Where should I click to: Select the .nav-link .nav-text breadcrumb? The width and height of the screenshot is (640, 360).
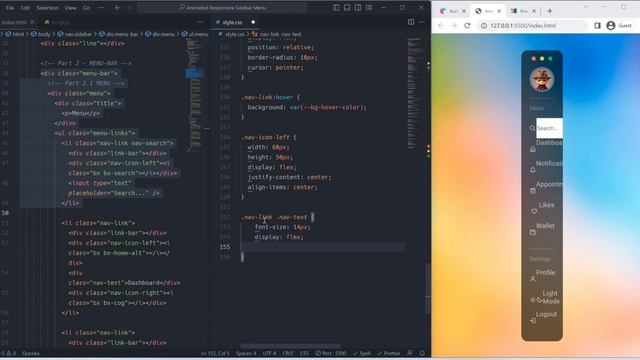point(278,34)
